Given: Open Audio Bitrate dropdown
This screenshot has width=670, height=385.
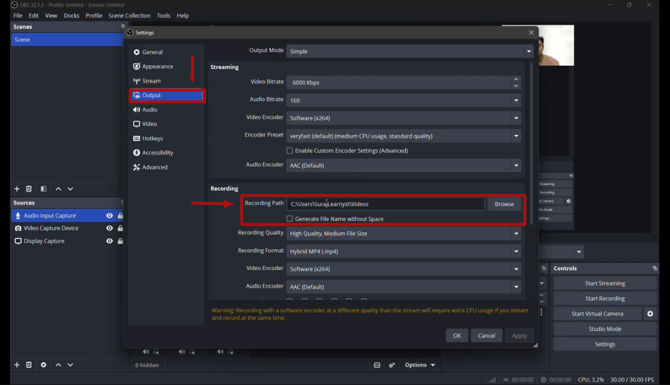Looking at the screenshot, I should pyautogui.click(x=403, y=100).
